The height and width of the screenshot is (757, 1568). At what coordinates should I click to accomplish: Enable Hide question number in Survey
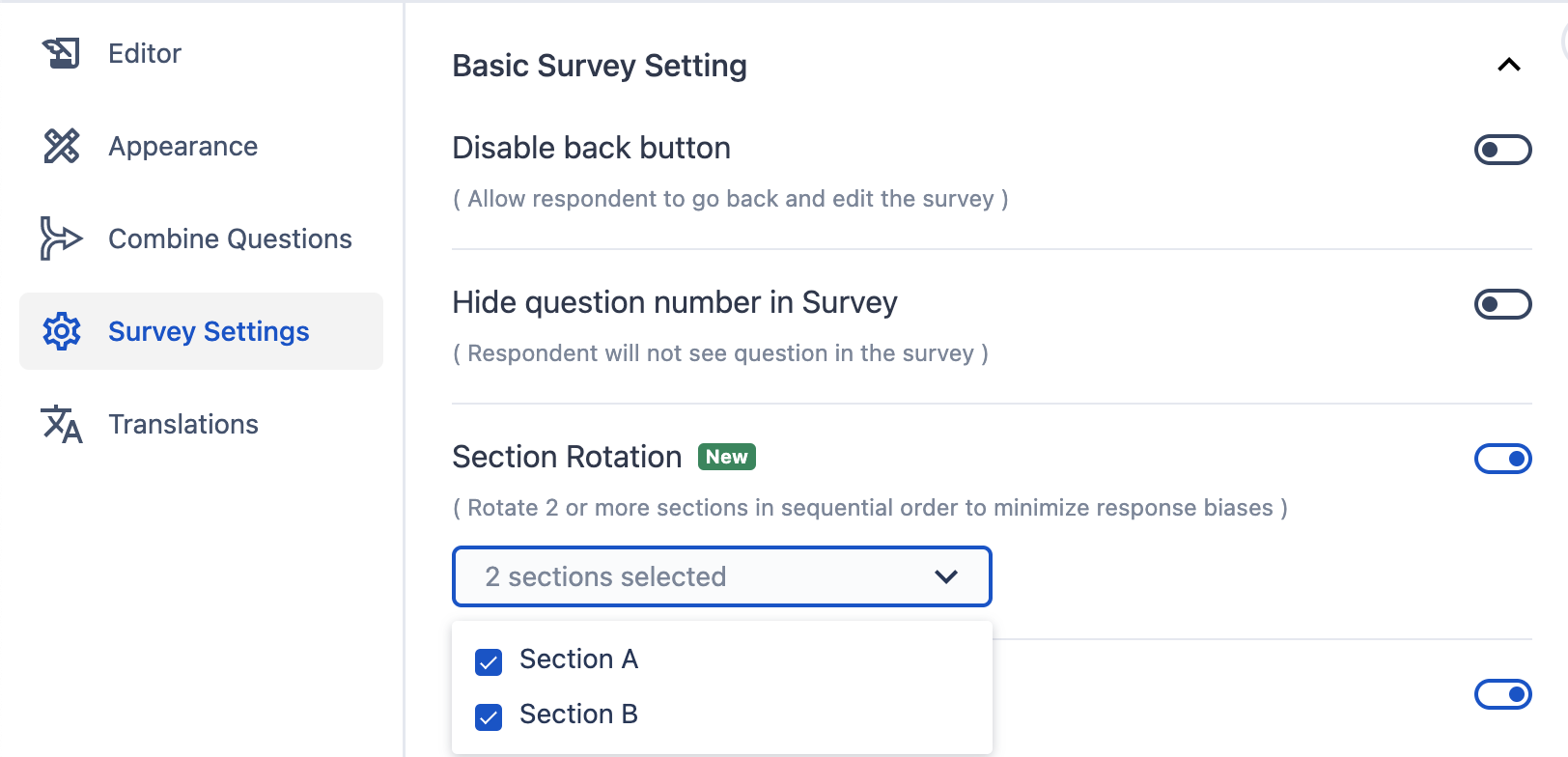pos(1502,304)
